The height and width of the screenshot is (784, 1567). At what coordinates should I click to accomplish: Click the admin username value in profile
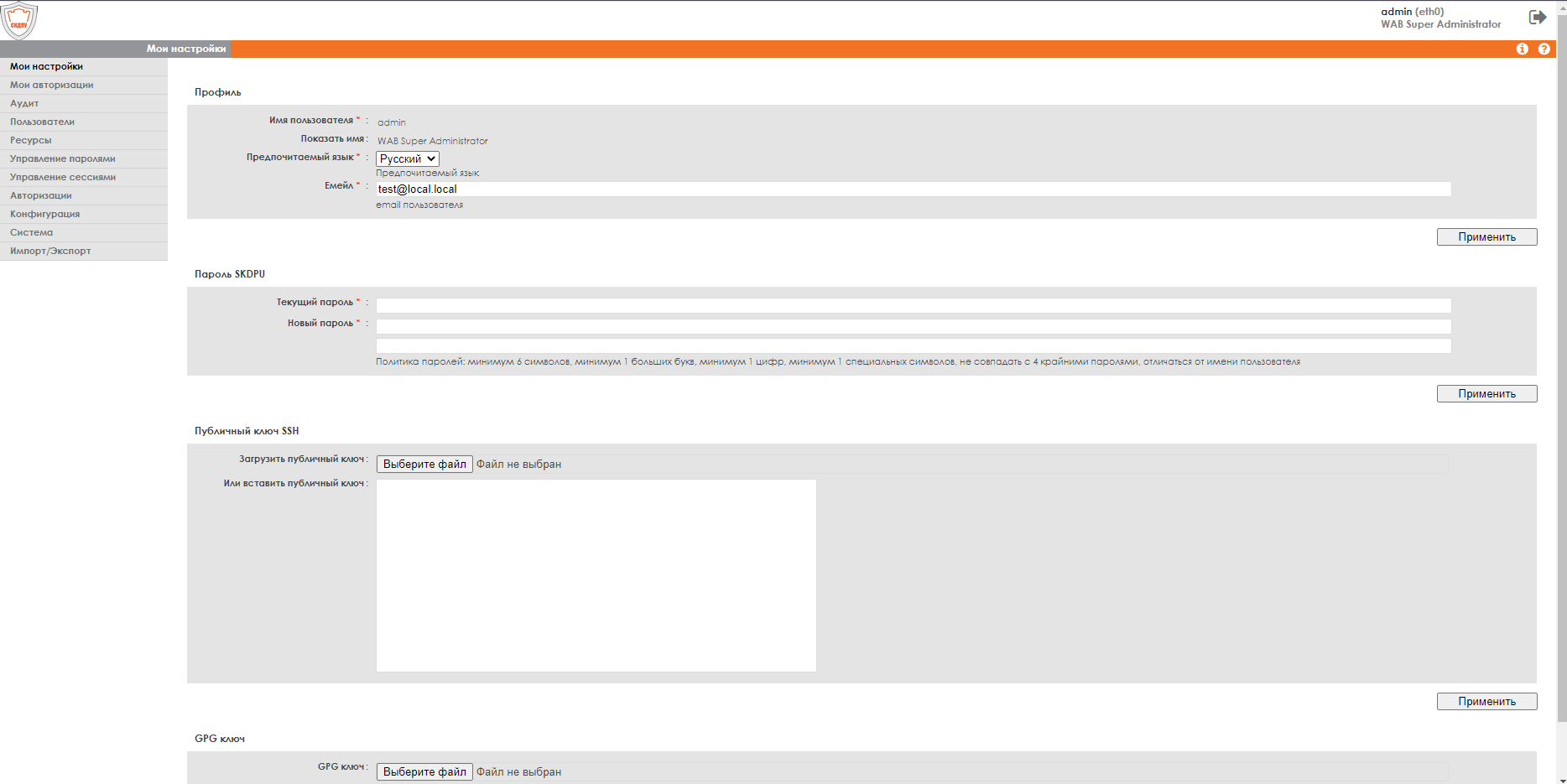392,122
